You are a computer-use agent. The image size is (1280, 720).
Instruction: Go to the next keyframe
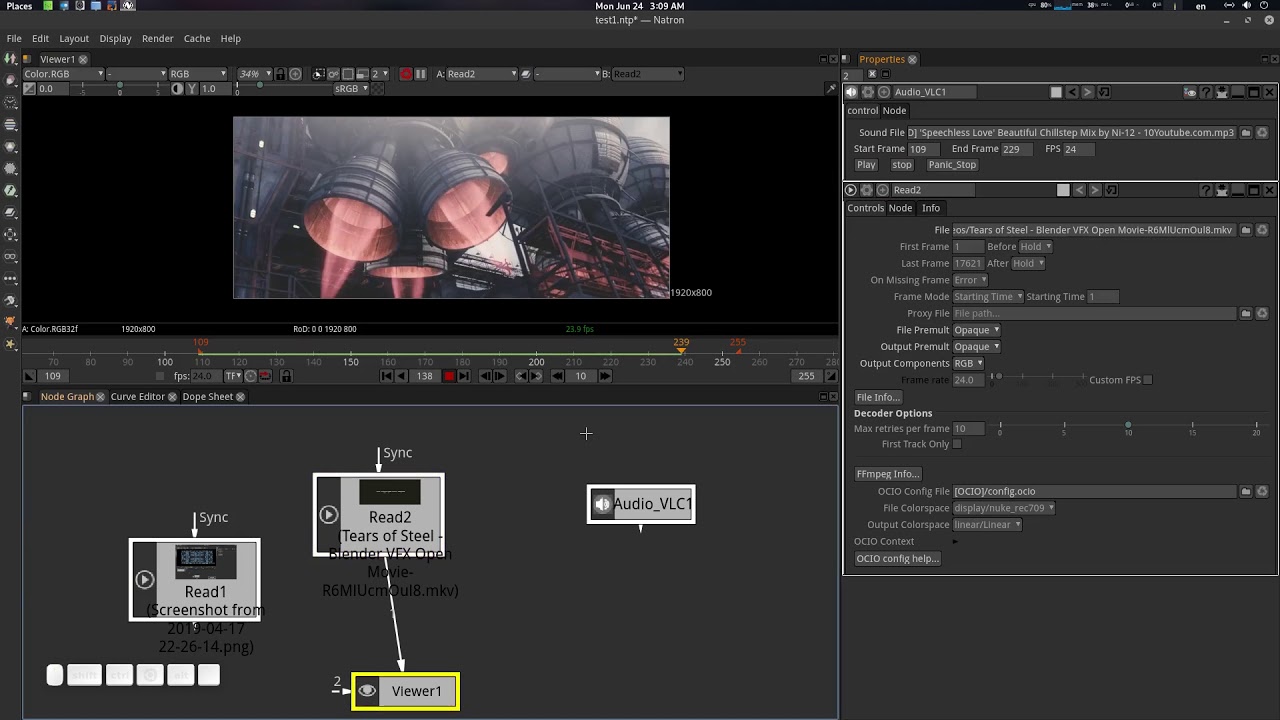535,376
